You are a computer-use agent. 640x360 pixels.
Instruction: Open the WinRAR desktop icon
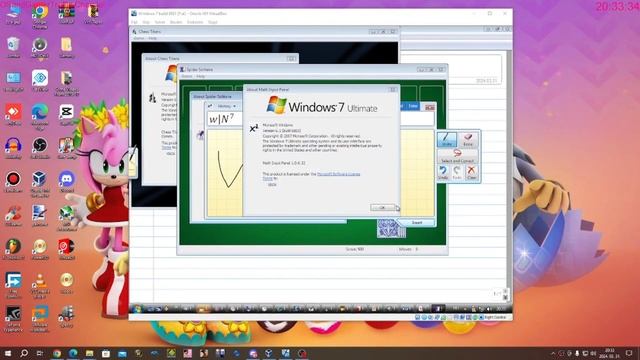[66, 14]
